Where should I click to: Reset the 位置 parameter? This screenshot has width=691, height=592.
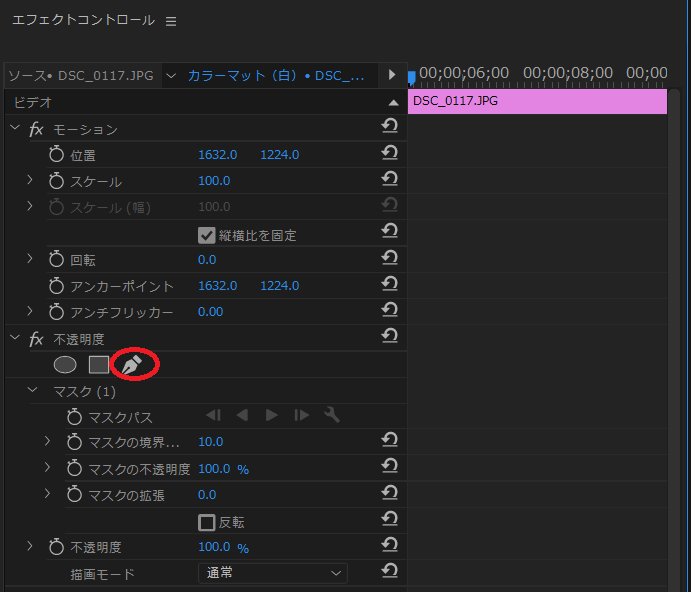click(390, 154)
